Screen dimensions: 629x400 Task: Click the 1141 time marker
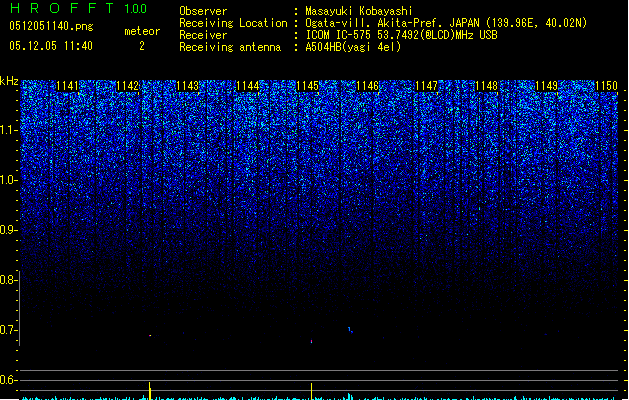(x=67, y=86)
